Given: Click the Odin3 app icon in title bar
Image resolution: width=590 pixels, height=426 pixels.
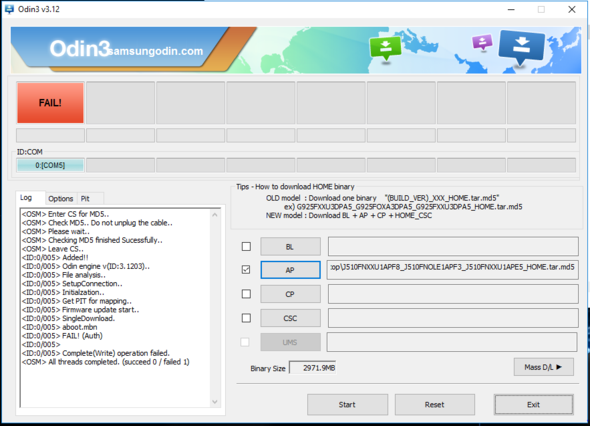Looking at the screenshot, I should [9, 9].
